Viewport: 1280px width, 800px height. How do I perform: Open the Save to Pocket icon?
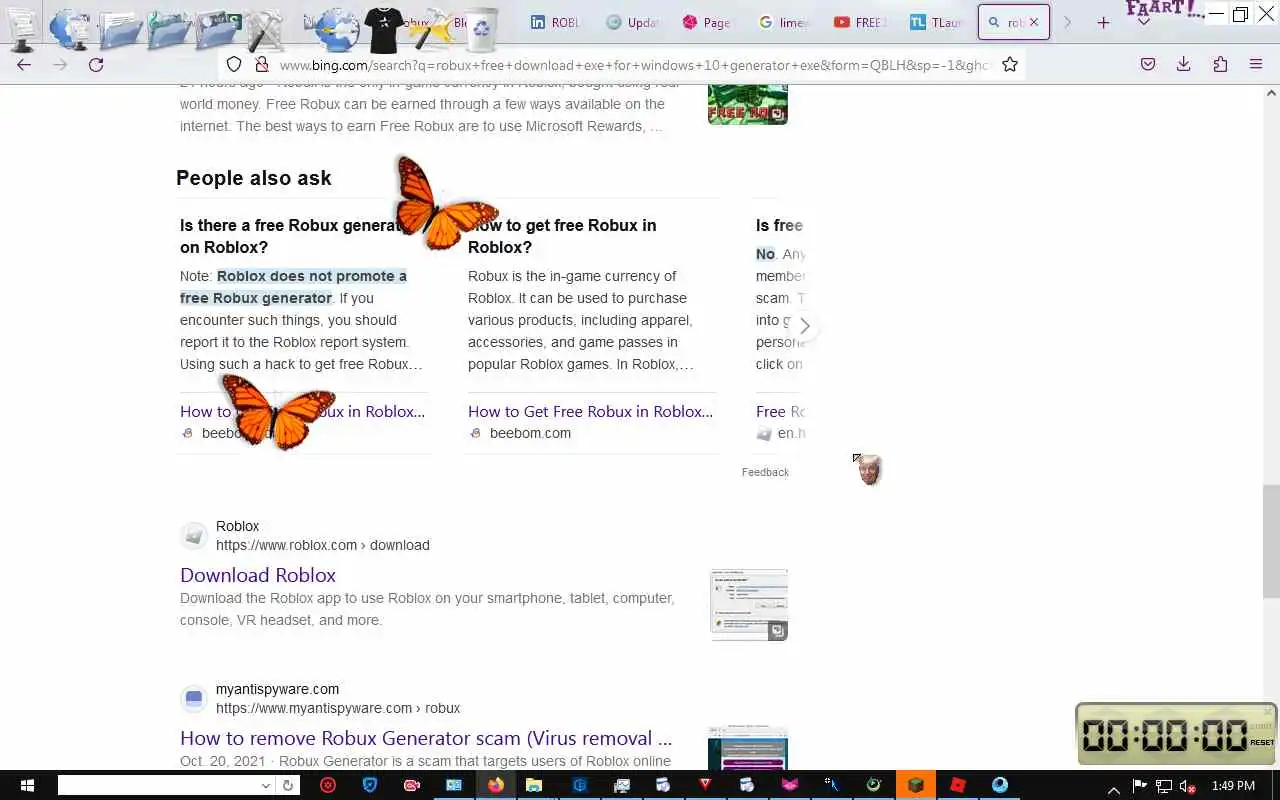pos(1148,64)
